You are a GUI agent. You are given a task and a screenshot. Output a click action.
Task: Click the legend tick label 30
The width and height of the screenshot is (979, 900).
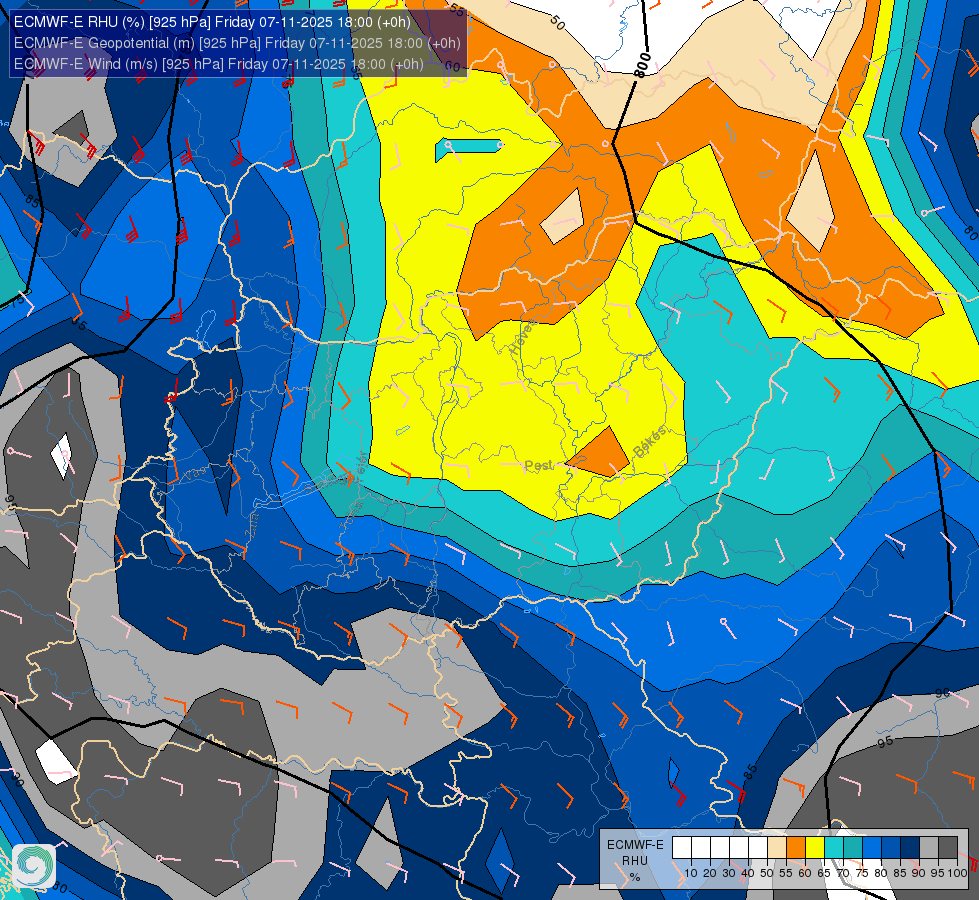[729, 873]
